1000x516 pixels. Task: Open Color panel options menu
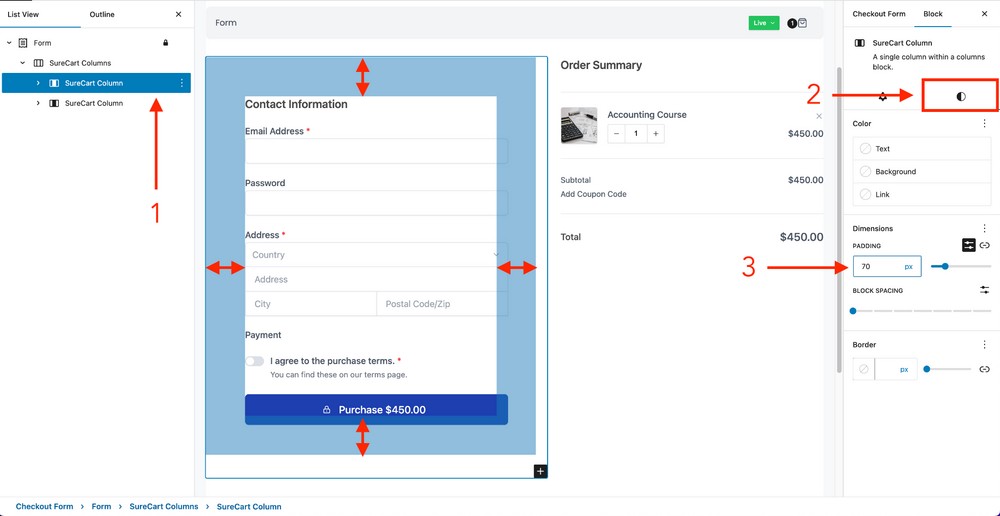pyautogui.click(x=984, y=123)
